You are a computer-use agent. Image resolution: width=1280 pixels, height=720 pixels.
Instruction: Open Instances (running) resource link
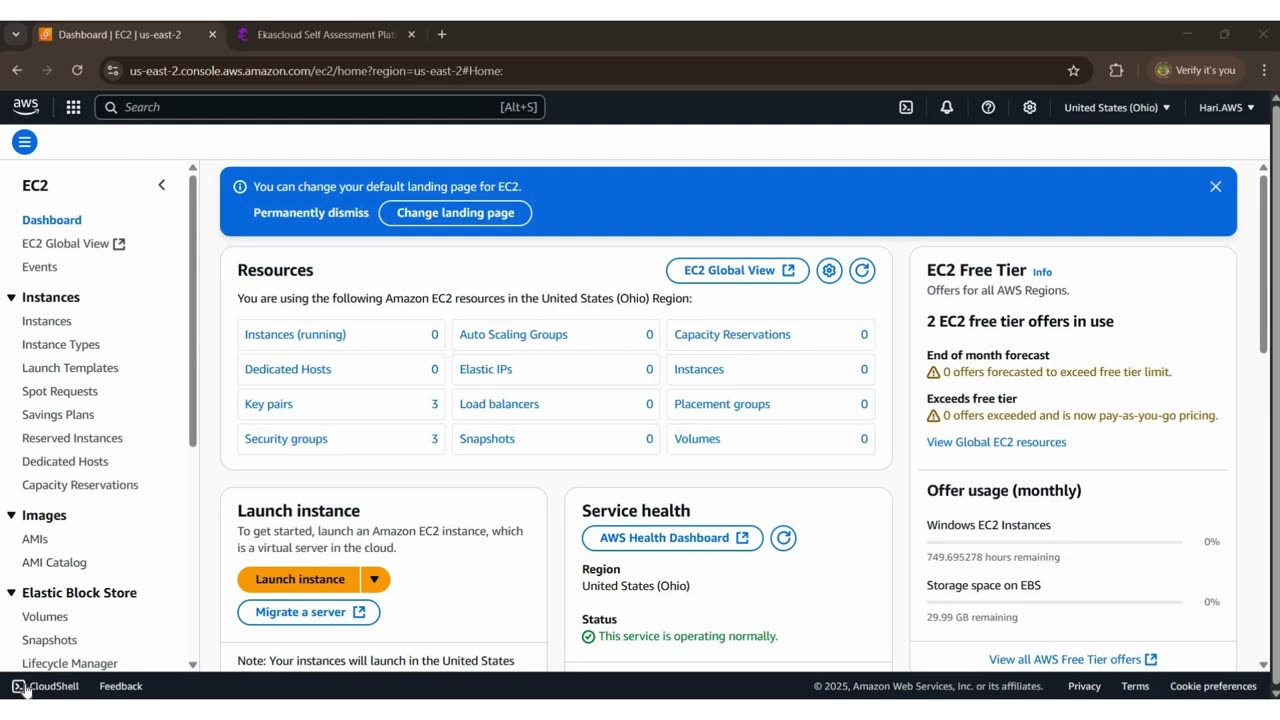click(x=295, y=335)
